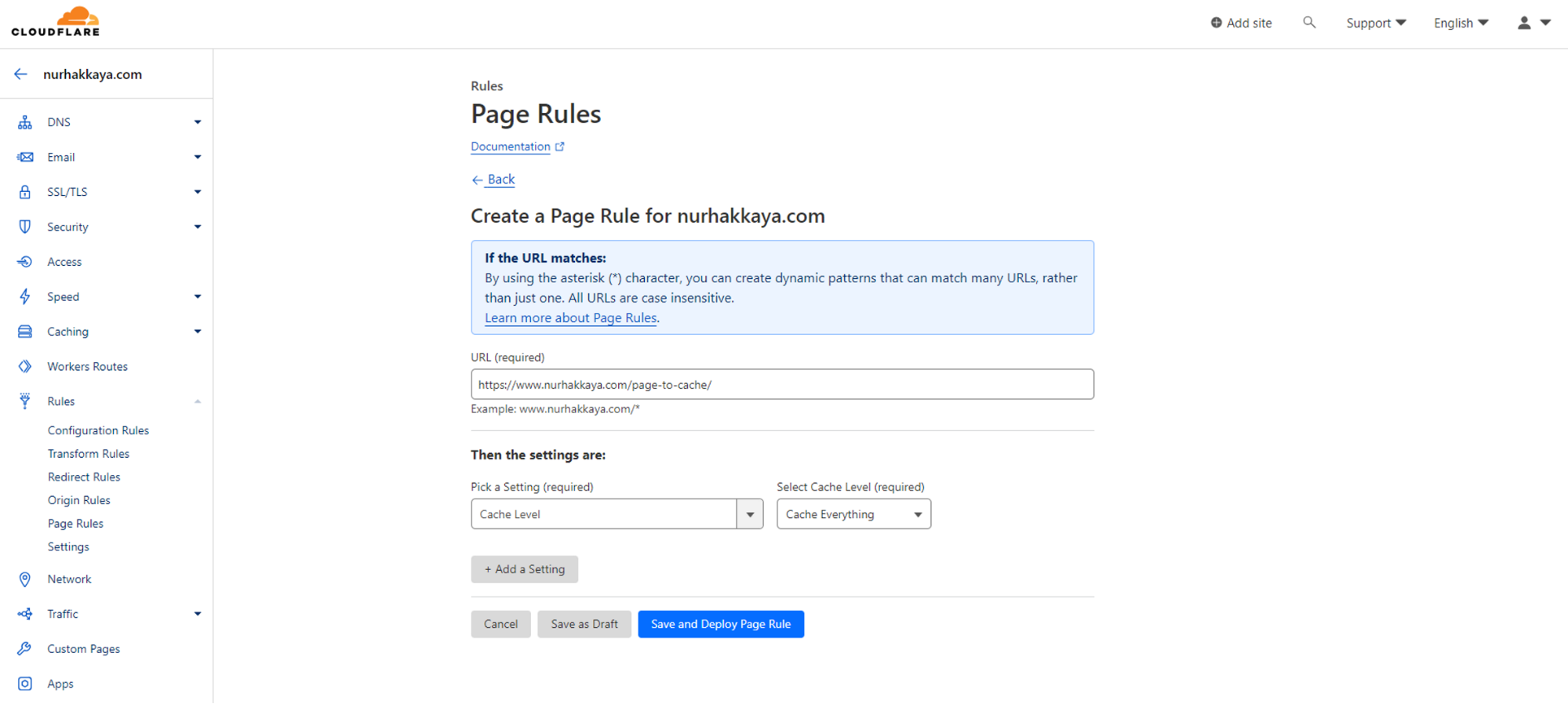The image size is (1568, 704).
Task: Open Configuration Rules submenu item
Action: (98, 430)
